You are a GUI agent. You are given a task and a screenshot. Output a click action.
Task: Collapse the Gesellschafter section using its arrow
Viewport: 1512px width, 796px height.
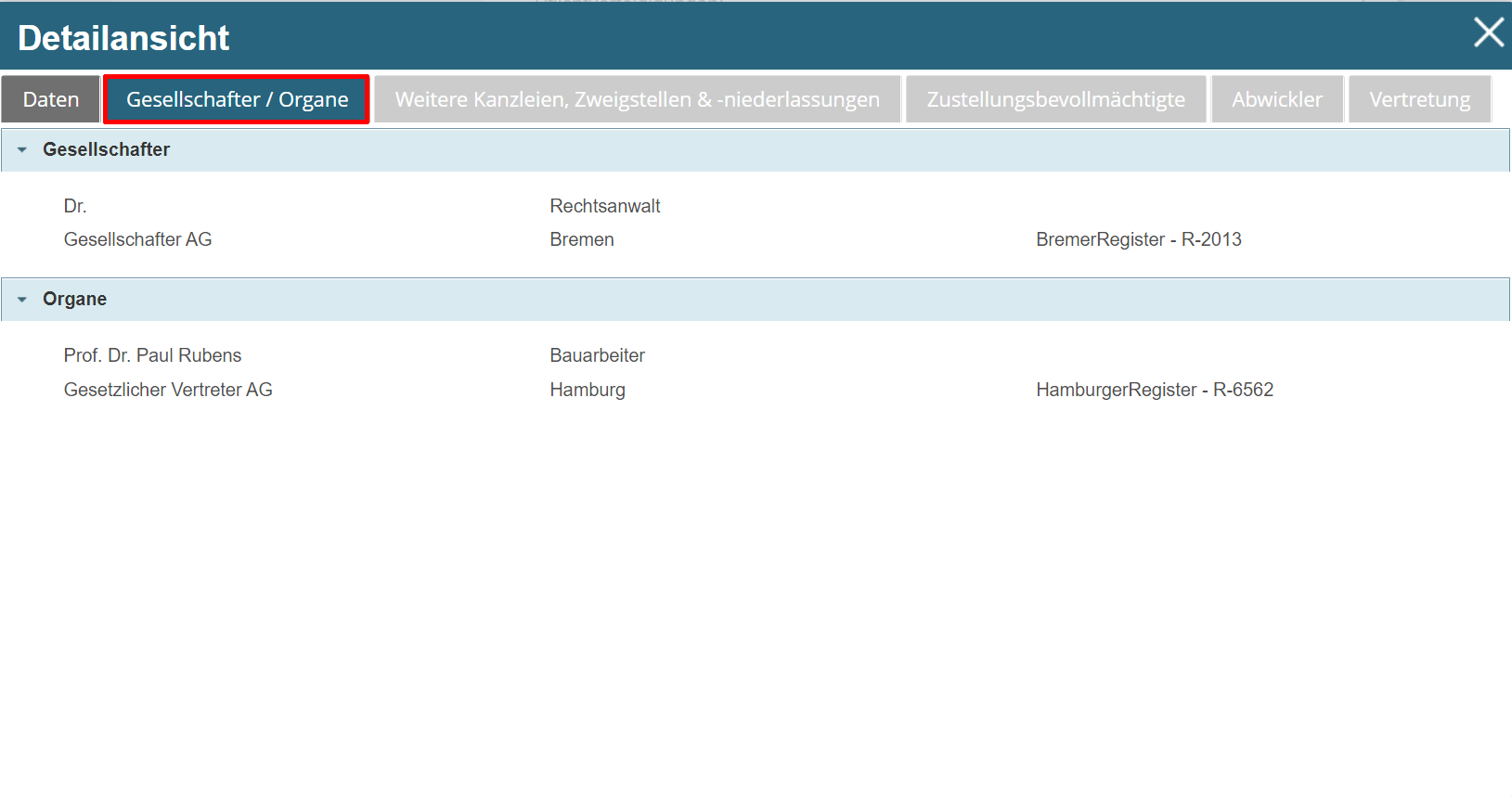coord(22,150)
